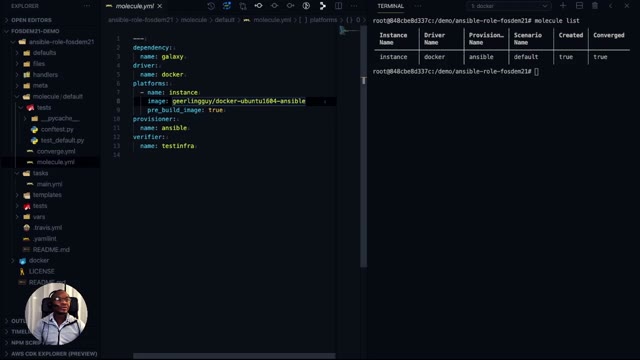Image resolution: width=640 pixels, height=360 pixels.
Task: Click ansible-role-fosdem21 breadcrumb segment
Action: [x=140, y=20]
